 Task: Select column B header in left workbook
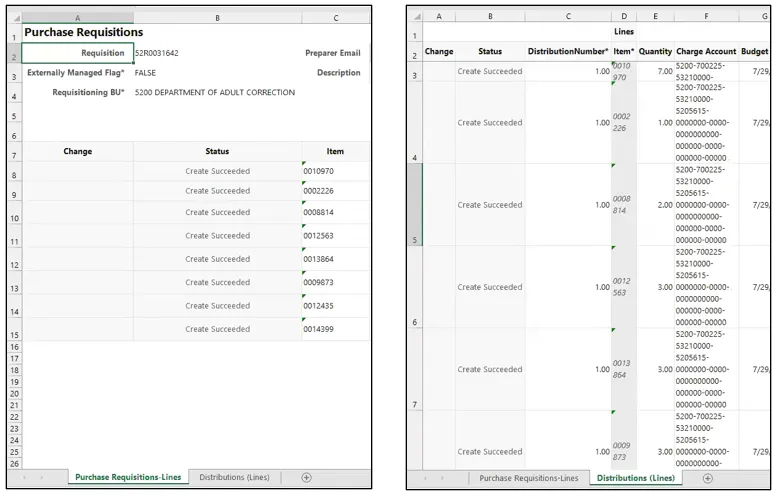[218, 18]
